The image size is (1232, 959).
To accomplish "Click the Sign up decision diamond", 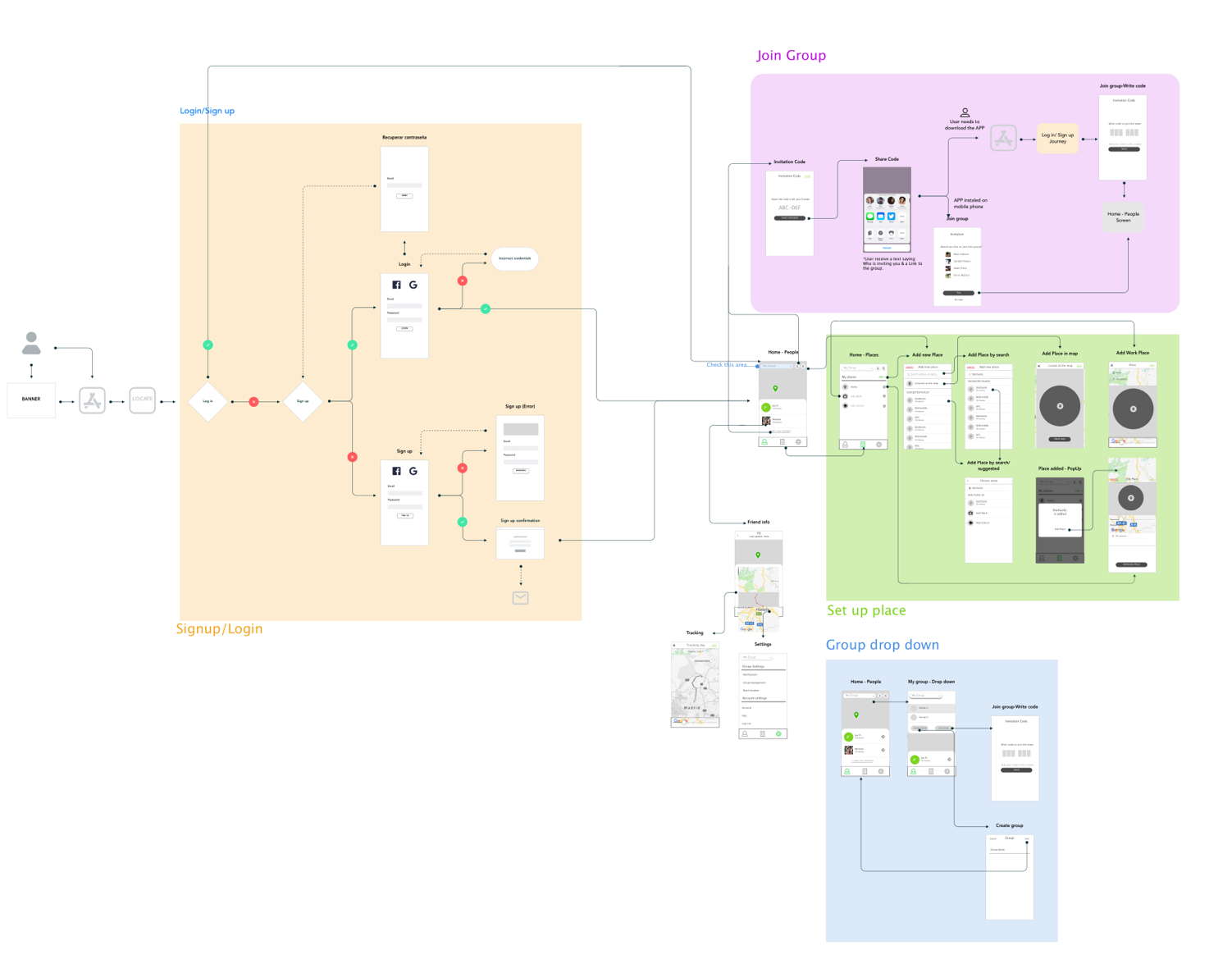I will point(303,401).
